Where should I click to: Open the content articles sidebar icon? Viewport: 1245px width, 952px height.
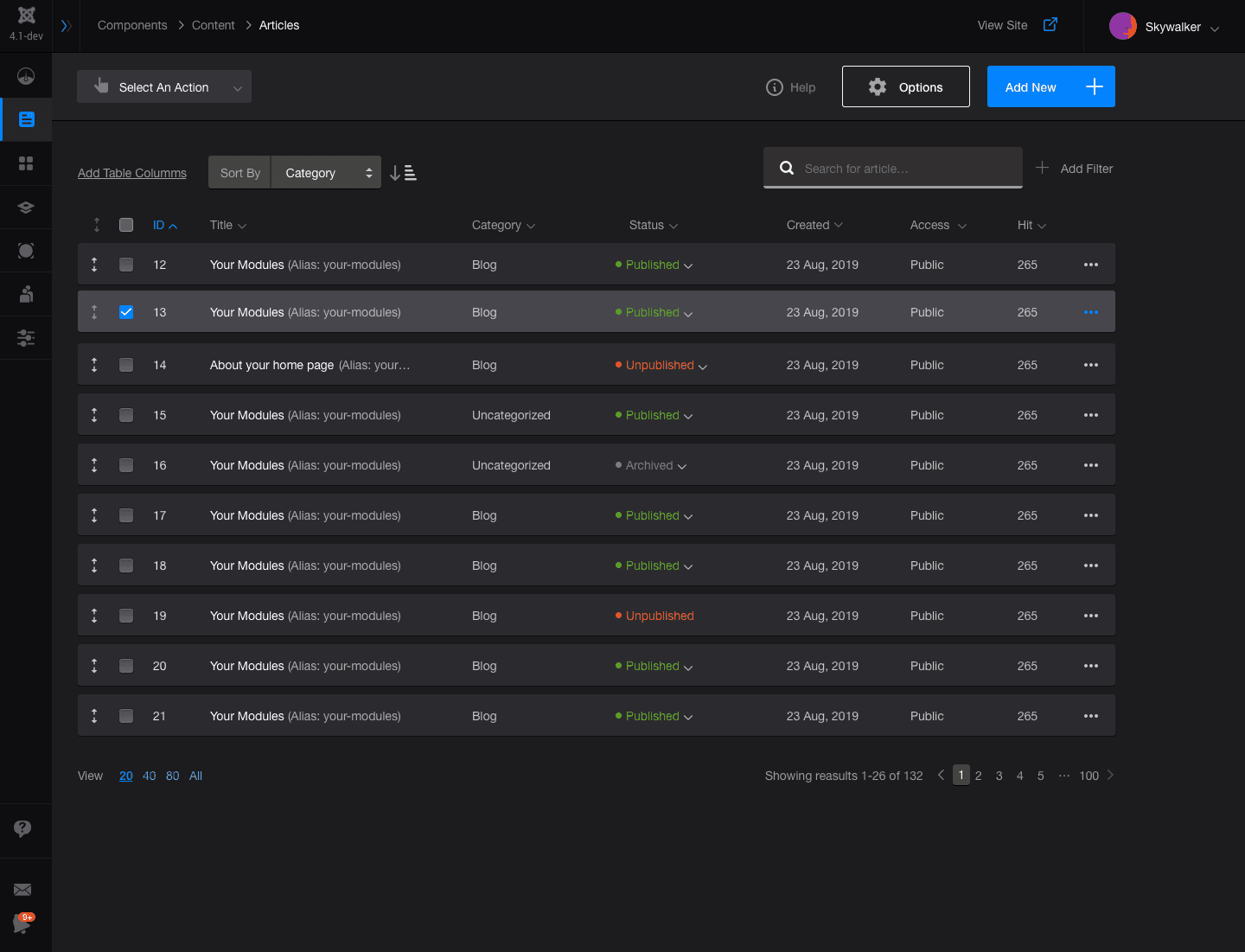coord(27,119)
